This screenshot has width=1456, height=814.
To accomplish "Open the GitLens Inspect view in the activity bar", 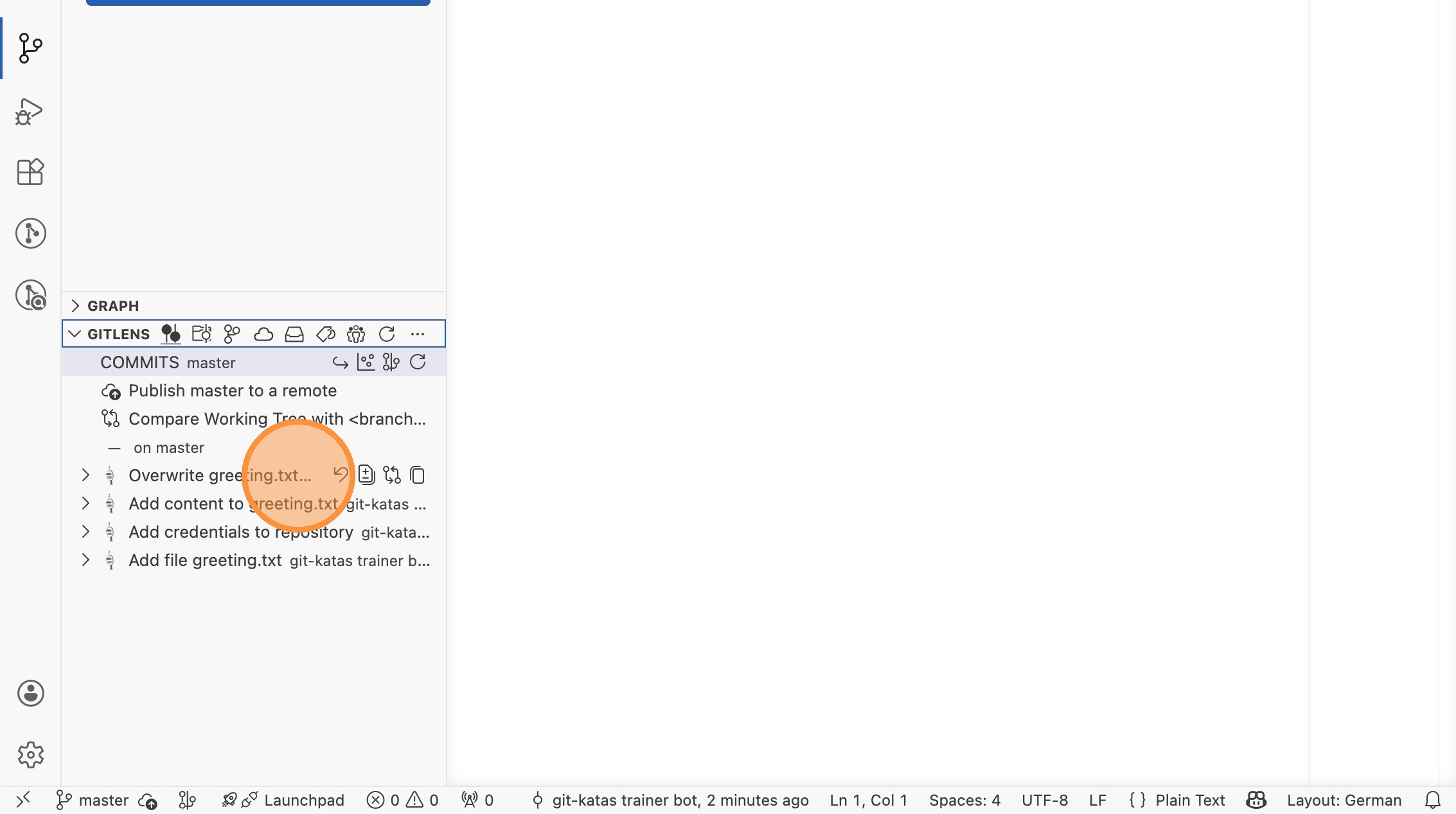I will (x=30, y=295).
